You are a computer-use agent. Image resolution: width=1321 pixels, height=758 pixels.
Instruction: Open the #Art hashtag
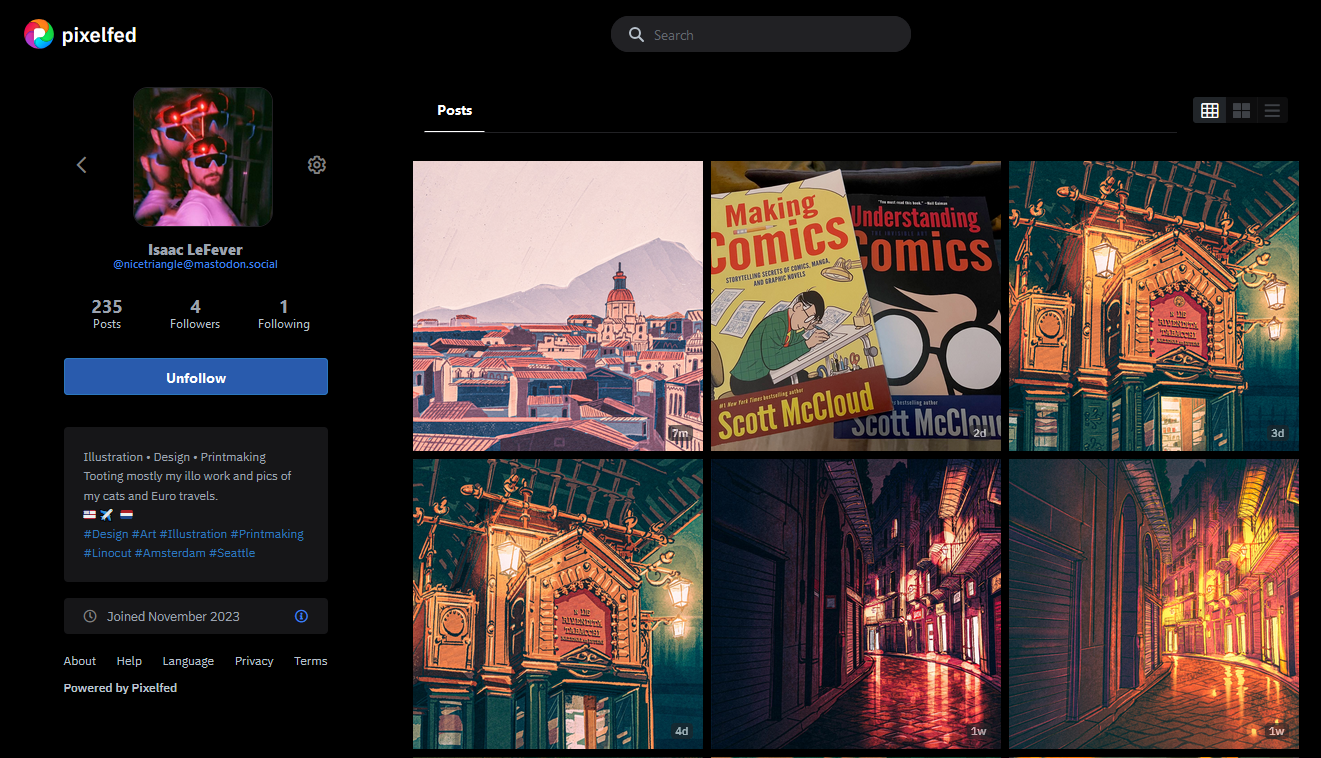(x=146, y=534)
